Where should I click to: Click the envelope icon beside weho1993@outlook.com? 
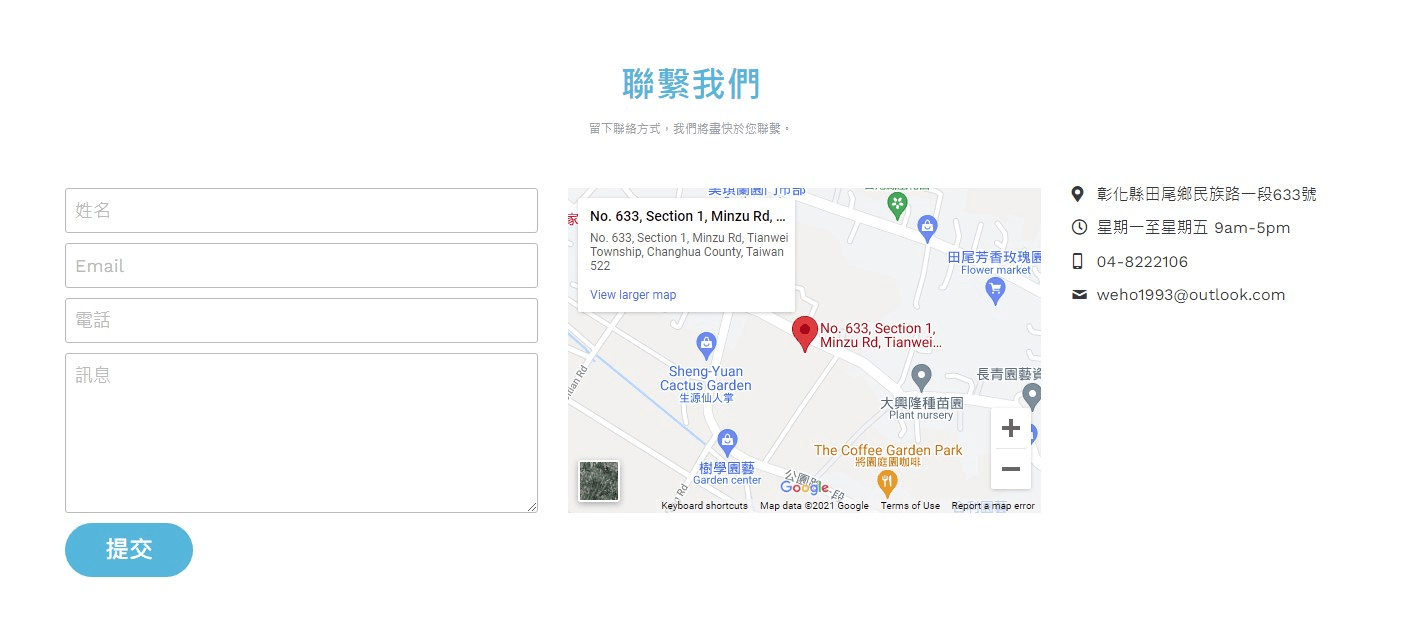1079,294
